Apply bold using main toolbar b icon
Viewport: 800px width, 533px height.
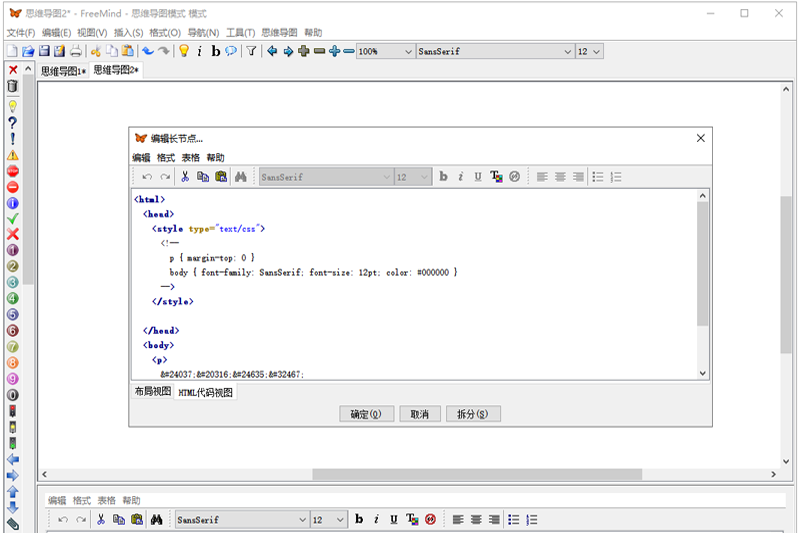215,51
